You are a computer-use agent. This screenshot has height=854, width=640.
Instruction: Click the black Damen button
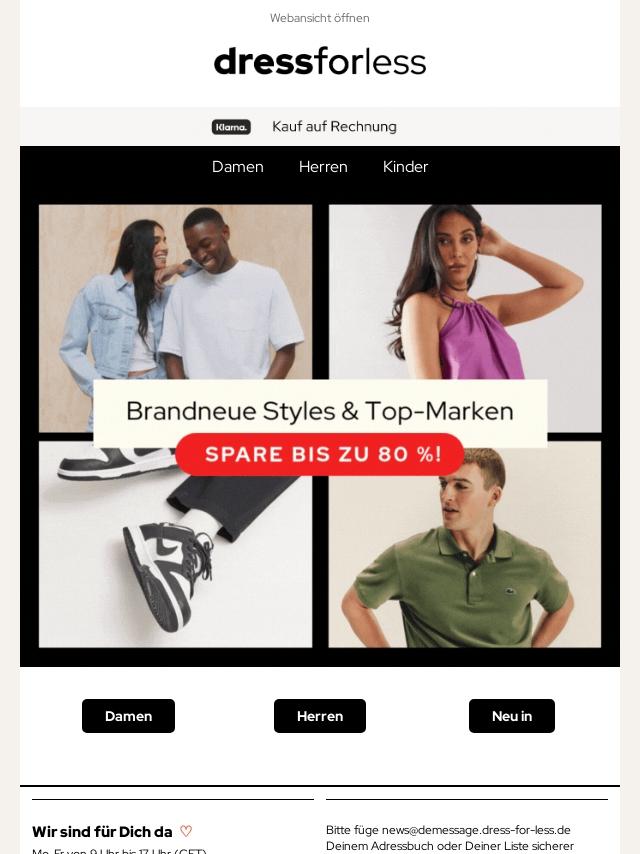coord(129,716)
